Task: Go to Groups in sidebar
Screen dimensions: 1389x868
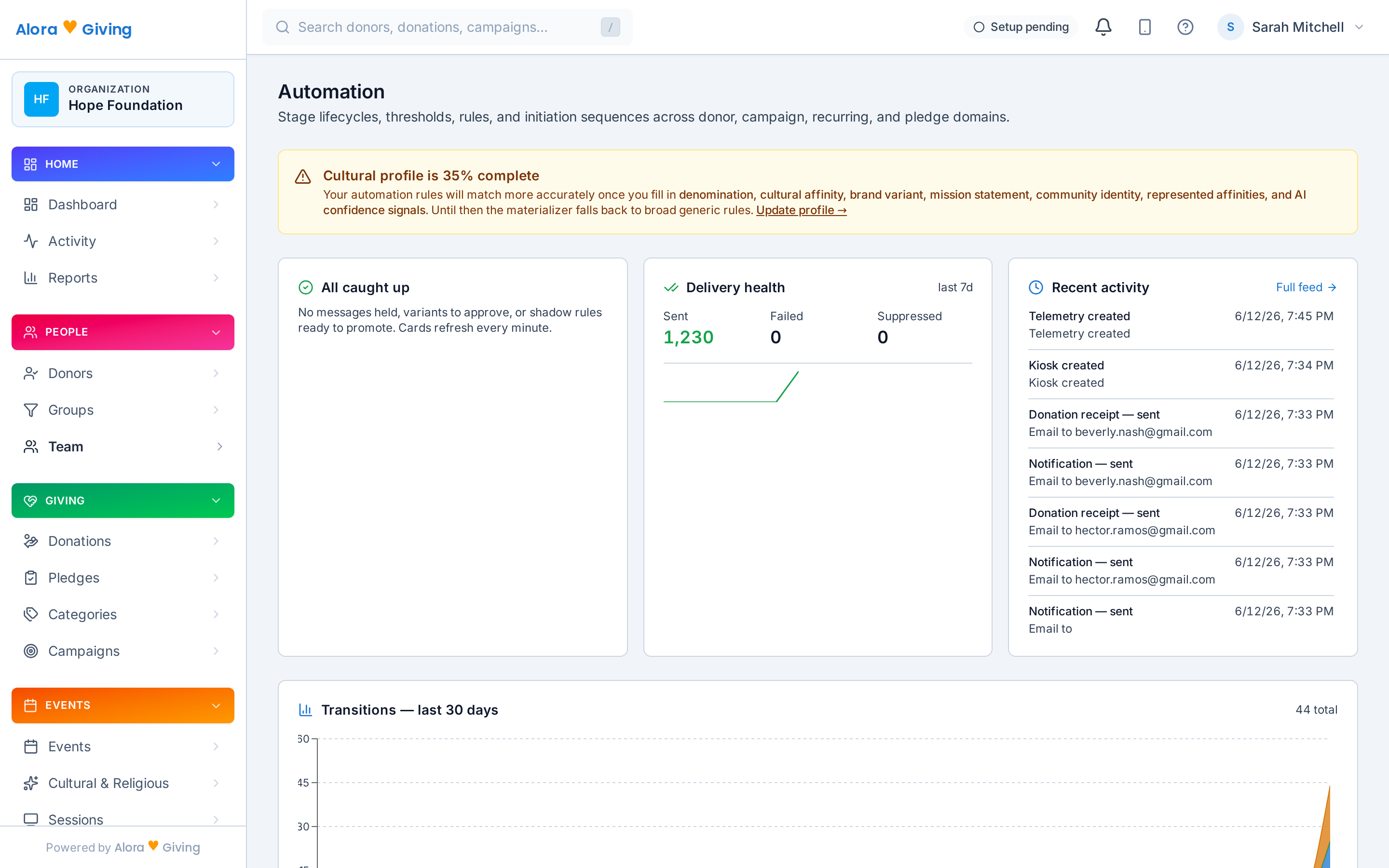Action: coord(123,410)
